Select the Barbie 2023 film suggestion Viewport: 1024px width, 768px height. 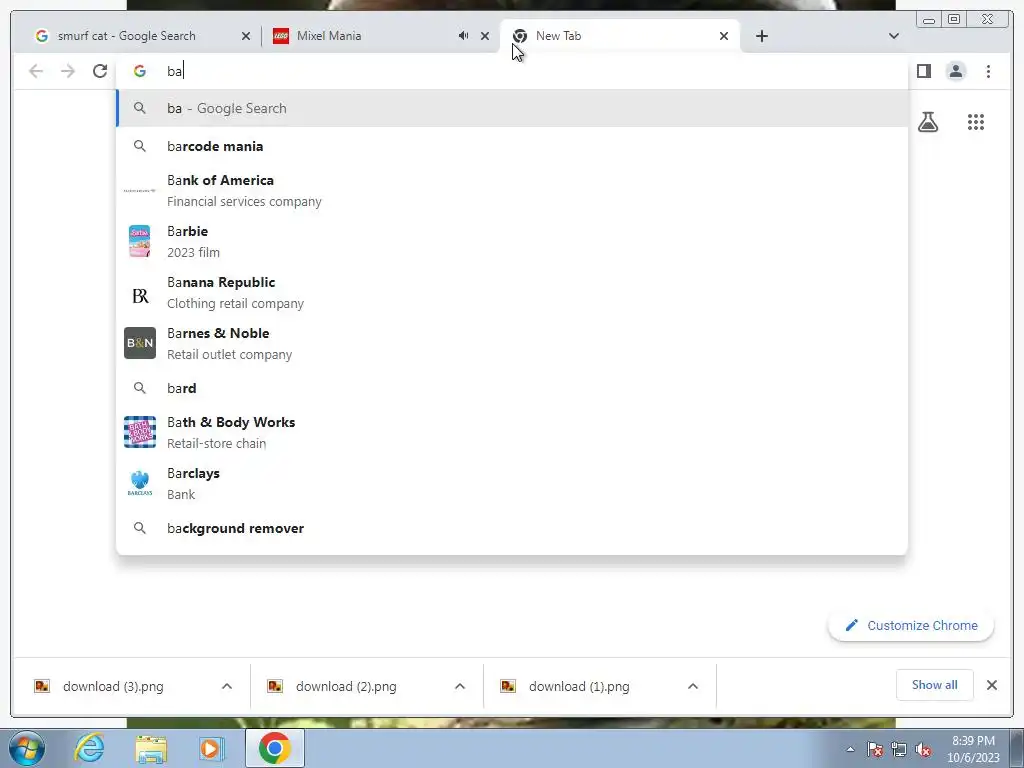[512, 242]
